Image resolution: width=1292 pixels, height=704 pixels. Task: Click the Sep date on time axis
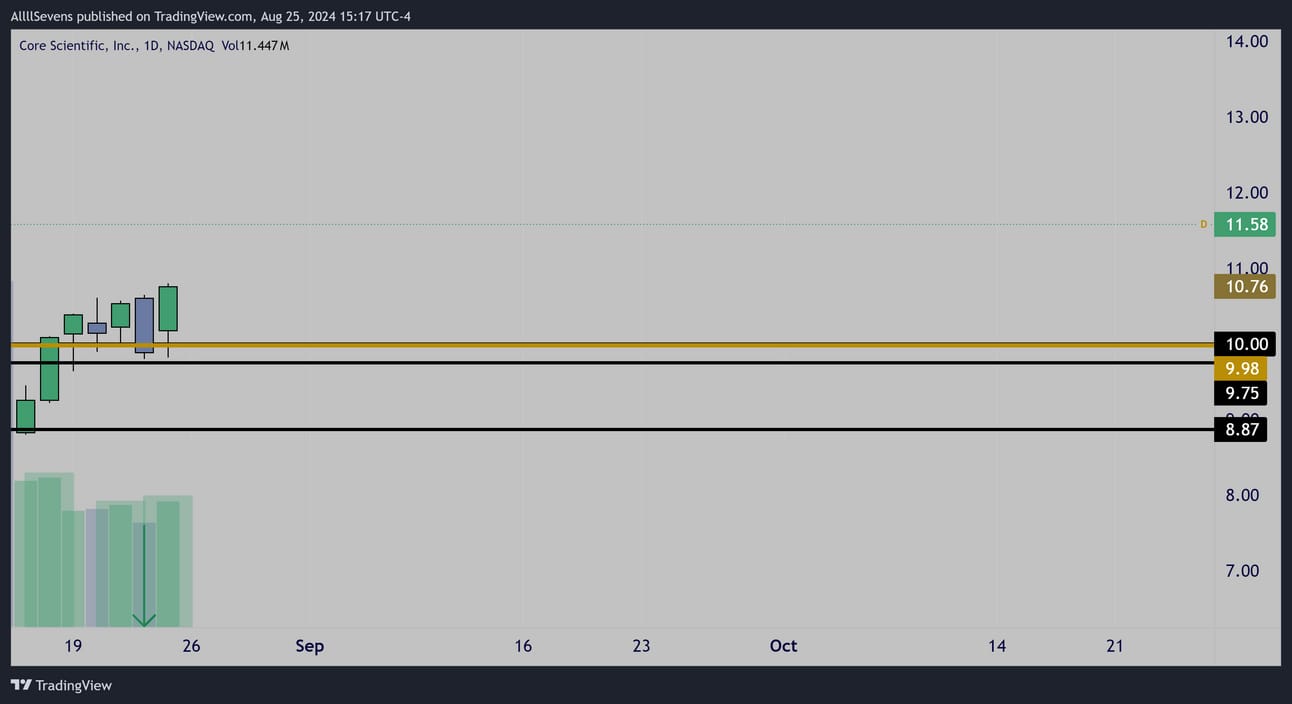coord(309,646)
